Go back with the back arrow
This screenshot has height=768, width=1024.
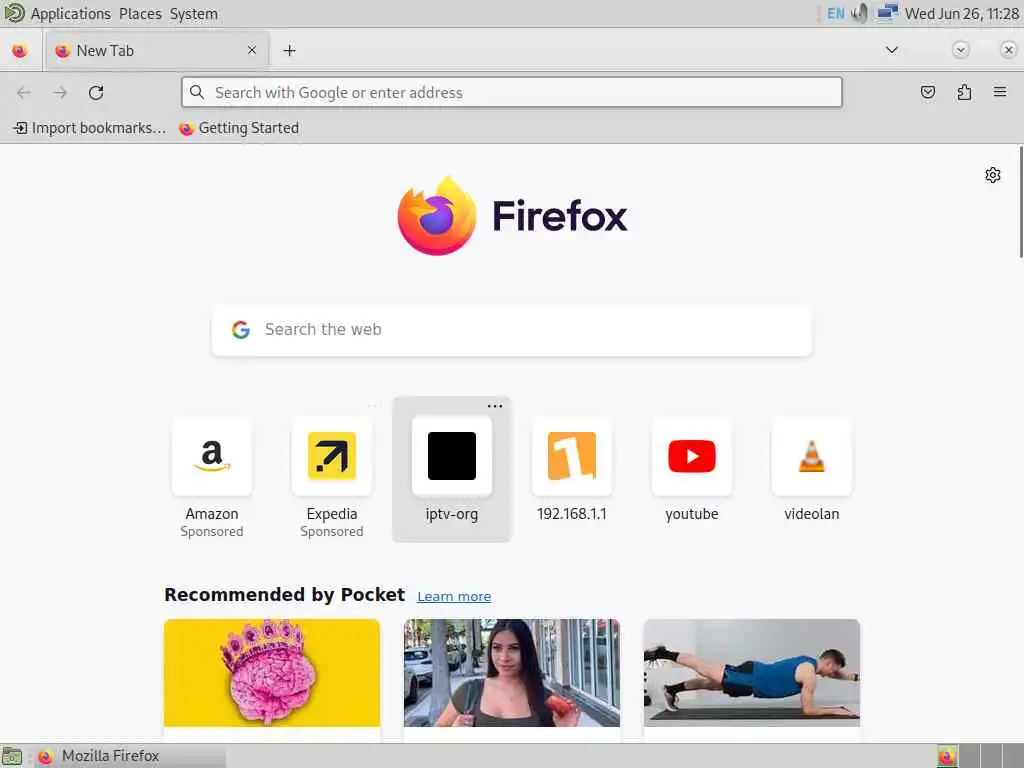(24, 93)
